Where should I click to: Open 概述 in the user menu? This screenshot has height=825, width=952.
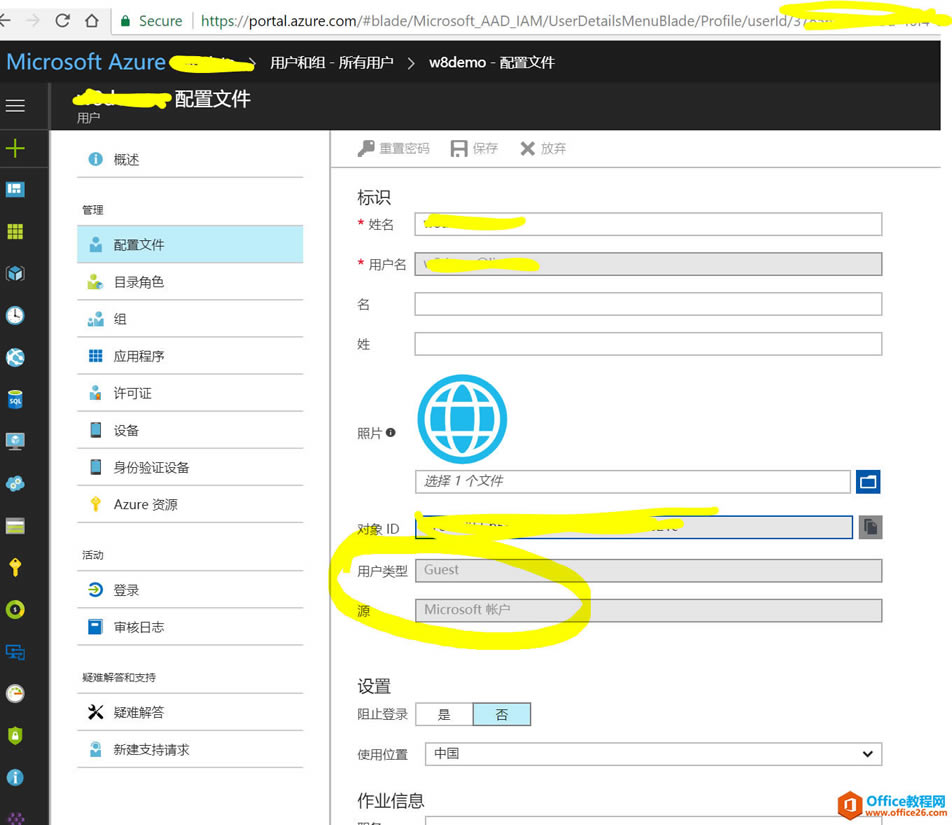point(190,160)
